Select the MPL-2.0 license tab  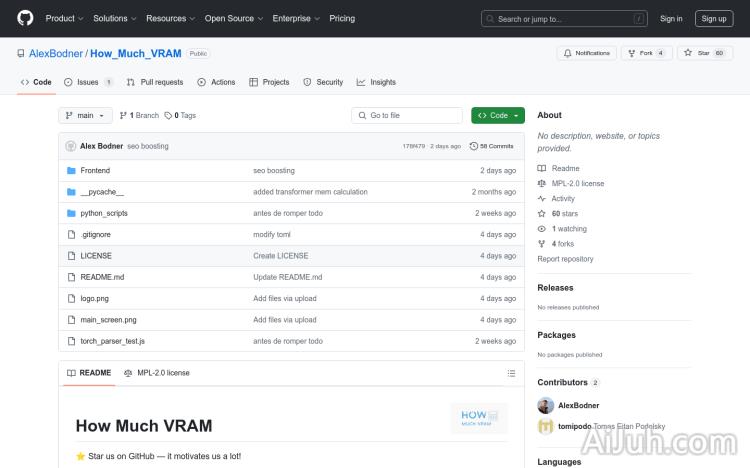(157, 373)
